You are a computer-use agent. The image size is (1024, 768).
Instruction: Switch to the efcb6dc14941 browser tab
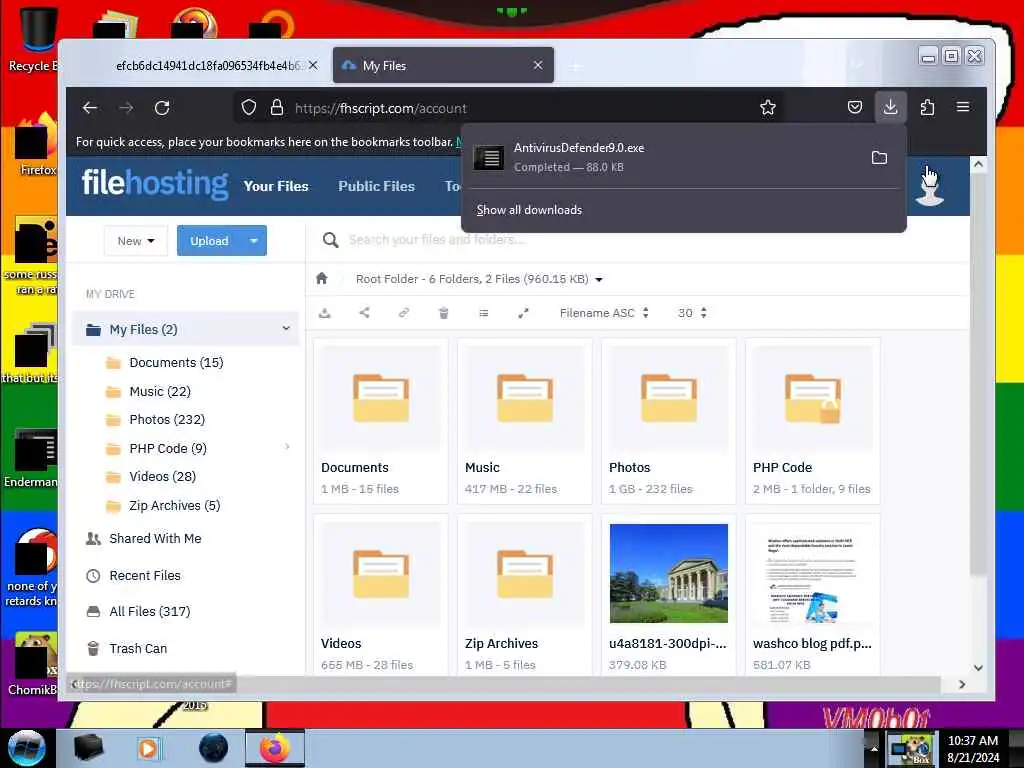[209, 65]
